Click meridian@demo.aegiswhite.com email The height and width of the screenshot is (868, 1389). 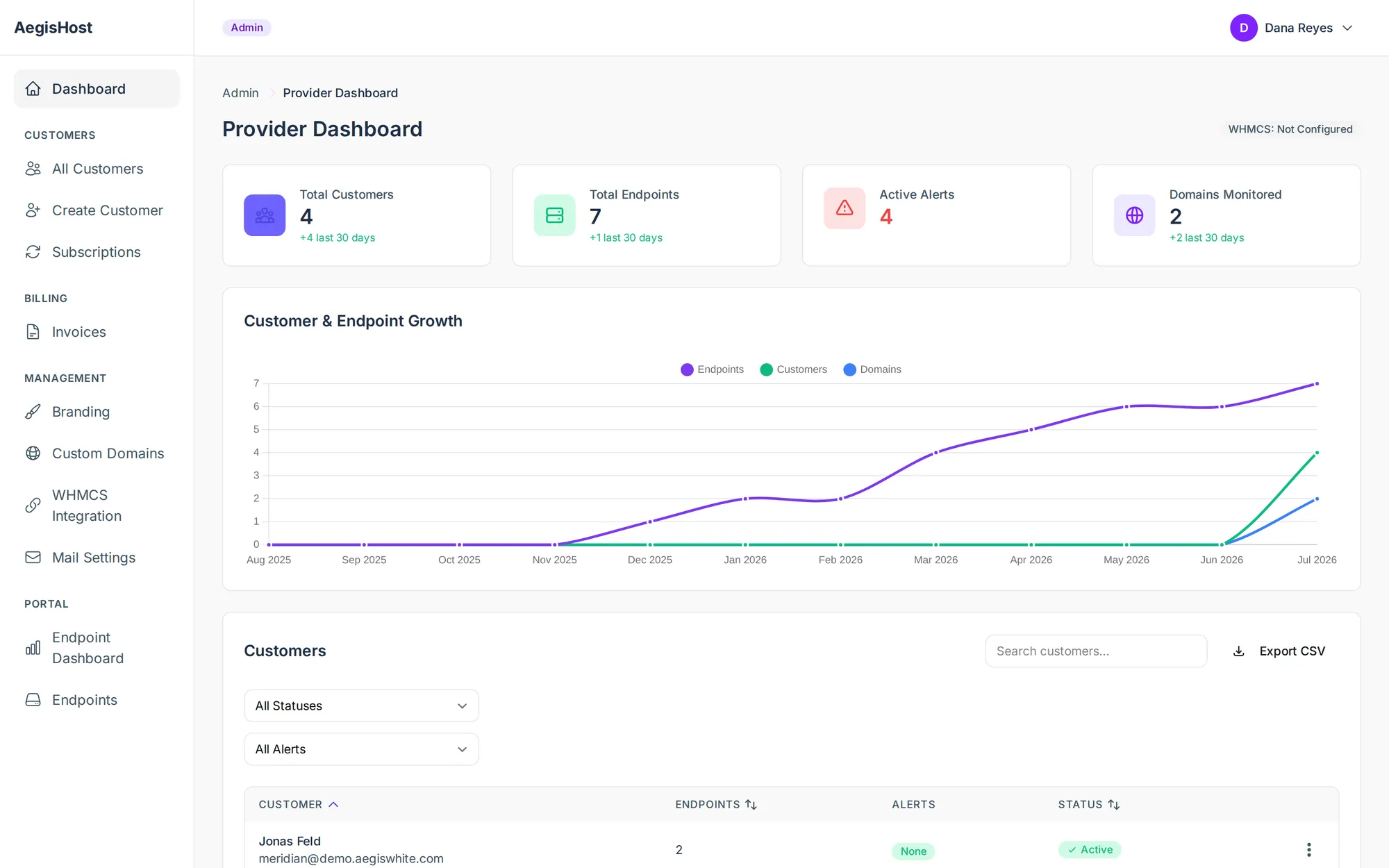[x=351, y=859]
